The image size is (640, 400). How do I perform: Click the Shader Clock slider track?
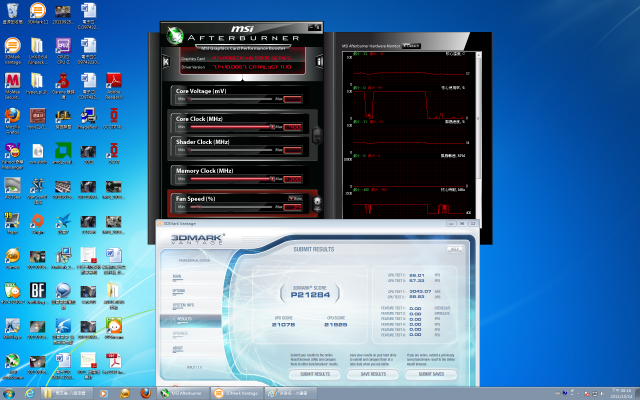click(231, 150)
